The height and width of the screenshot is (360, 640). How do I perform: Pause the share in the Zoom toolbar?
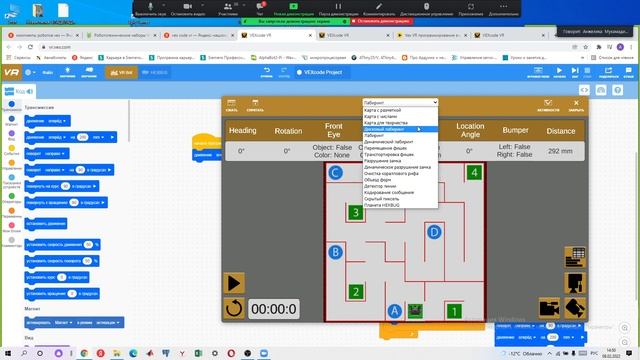pyautogui.click(x=338, y=9)
